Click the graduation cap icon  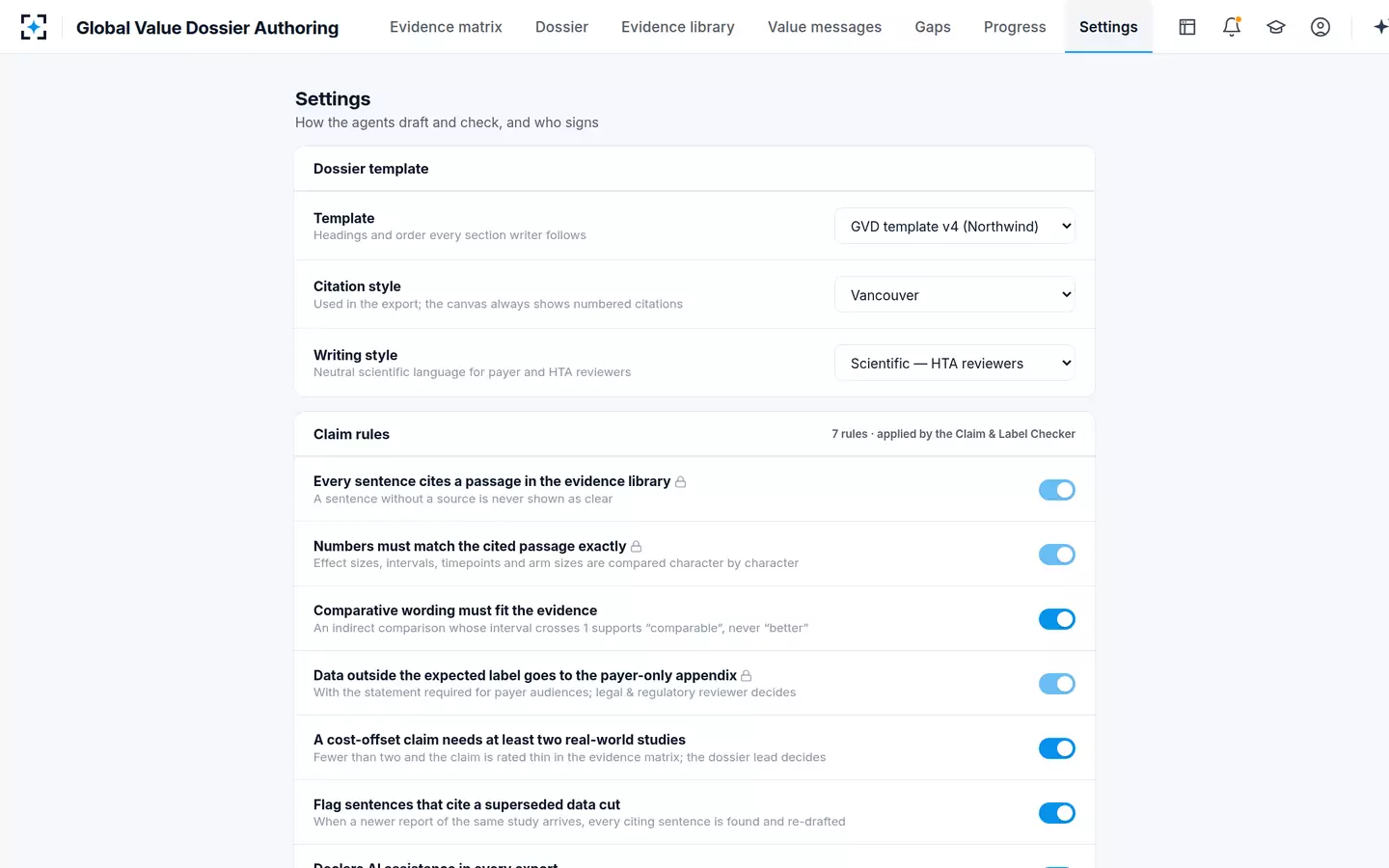pos(1276,27)
